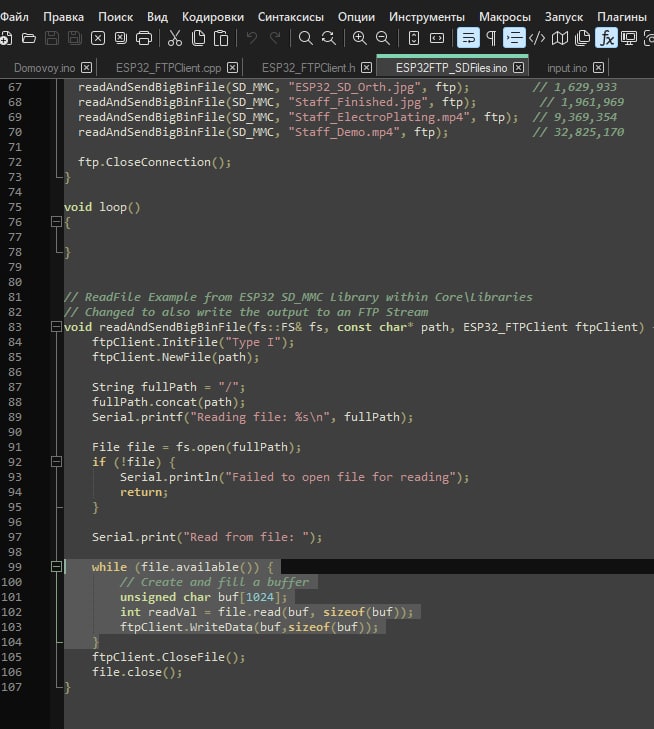Click line number 91 in the margin
Image resolution: width=654 pixels, height=729 pixels.
coord(15,447)
